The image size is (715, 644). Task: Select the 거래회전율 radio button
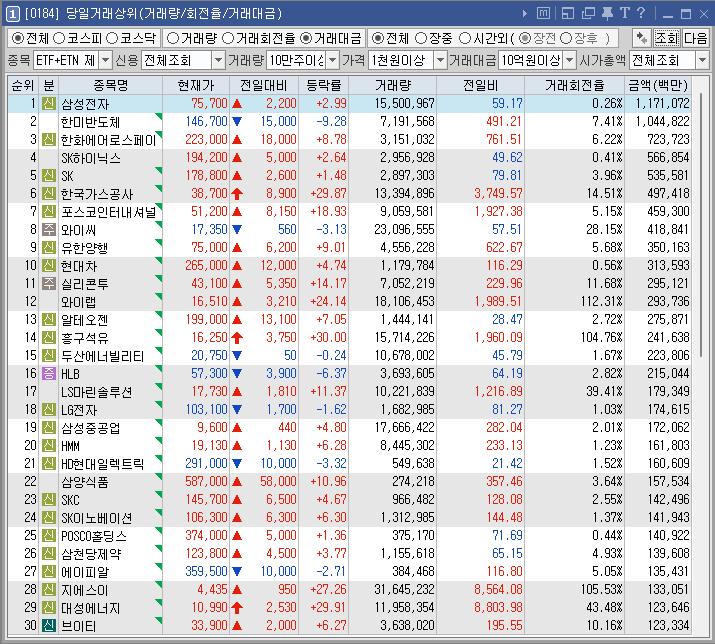pos(228,38)
